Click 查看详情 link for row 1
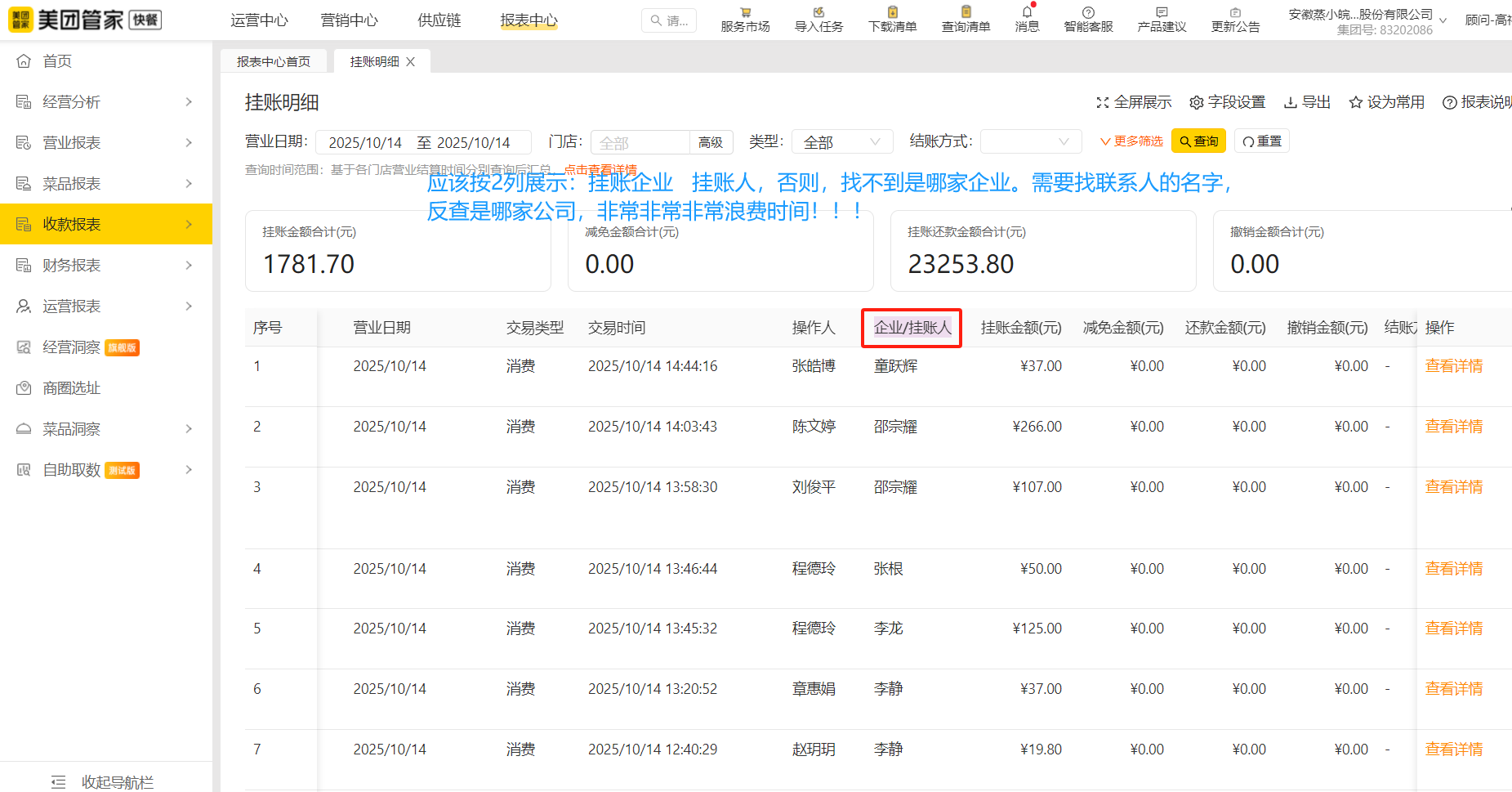 point(1453,366)
